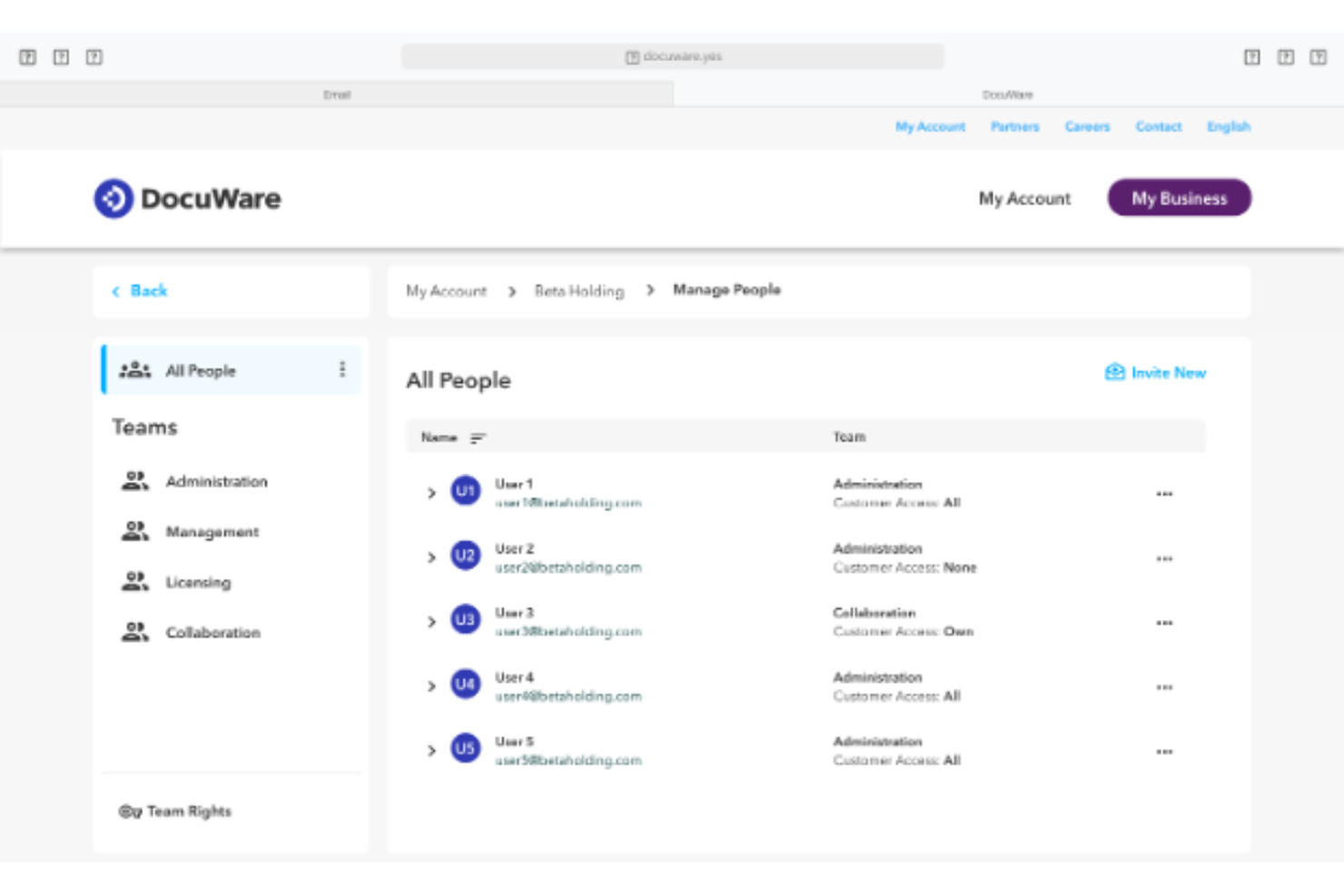Click the "User 1" name
1344x896 pixels.
tap(514, 484)
